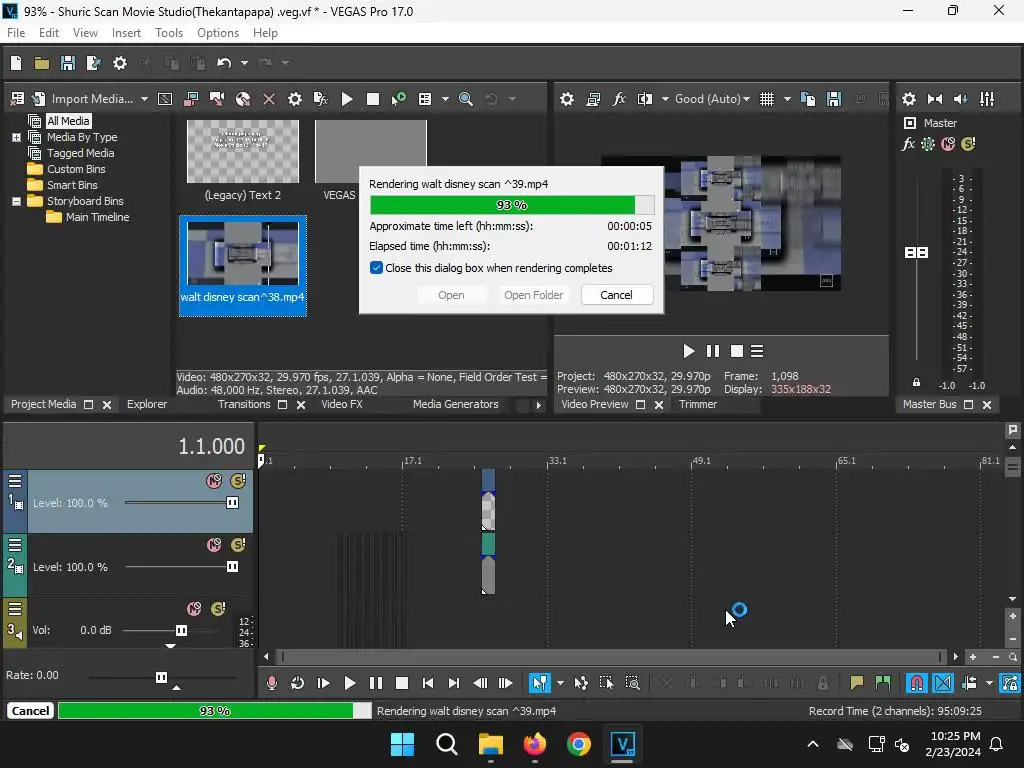Toggle Loop Playback in timeline transport
This screenshot has width=1024, height=768.
(297, 683)
